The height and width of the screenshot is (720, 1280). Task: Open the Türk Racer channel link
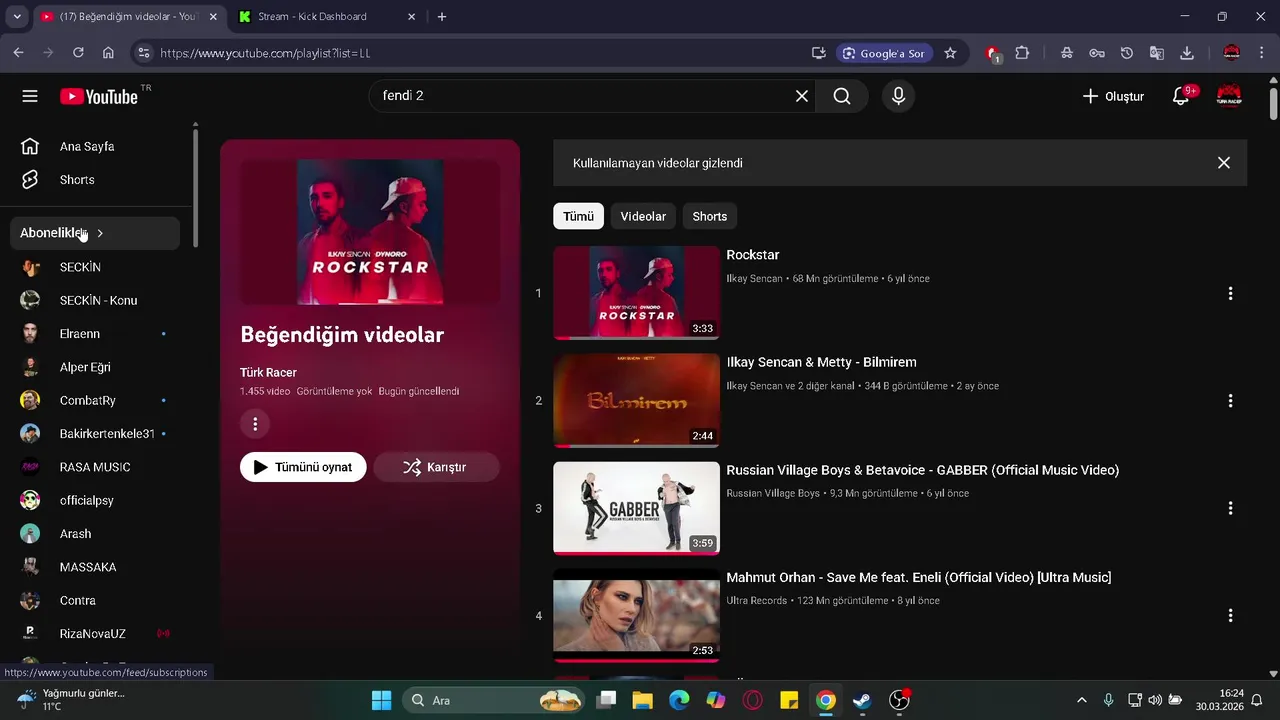coord(268,372)
